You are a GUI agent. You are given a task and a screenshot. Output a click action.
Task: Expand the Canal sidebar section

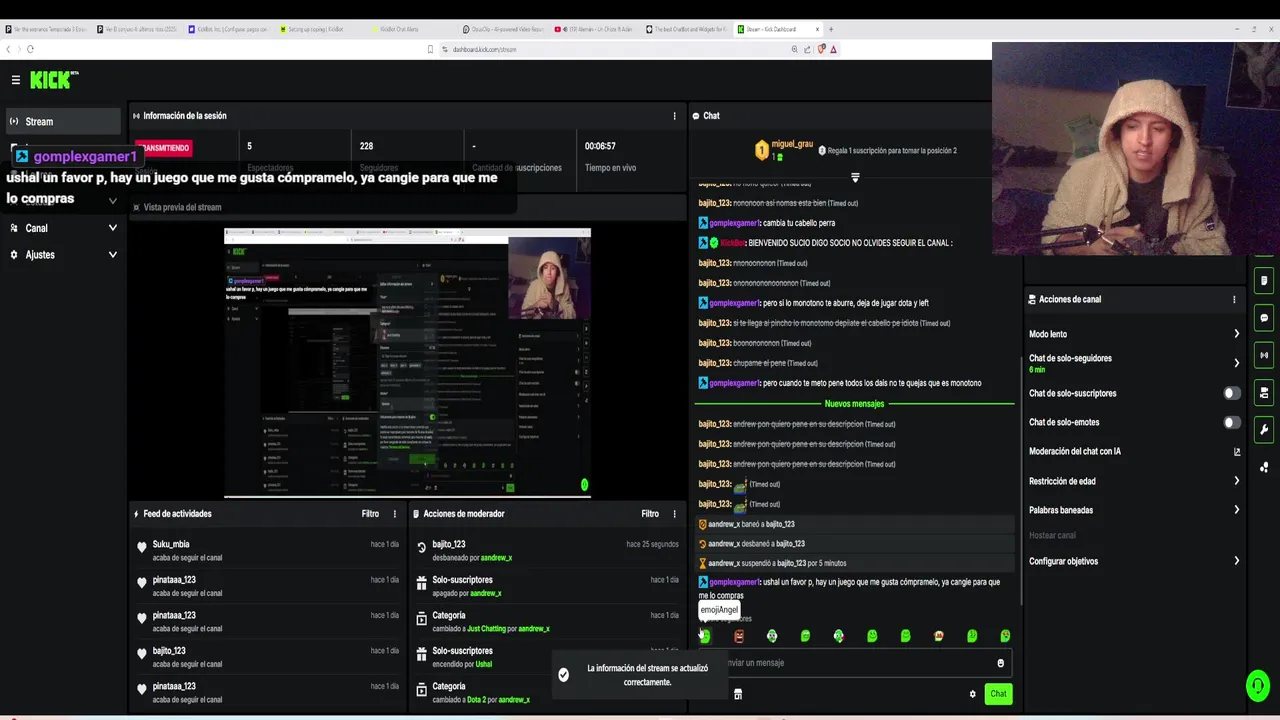[x=63, y=228]
